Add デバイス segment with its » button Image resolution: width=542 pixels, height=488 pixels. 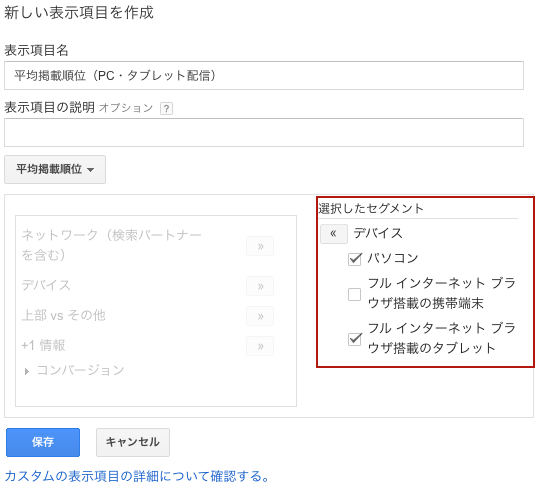click(x=260, y=286)
